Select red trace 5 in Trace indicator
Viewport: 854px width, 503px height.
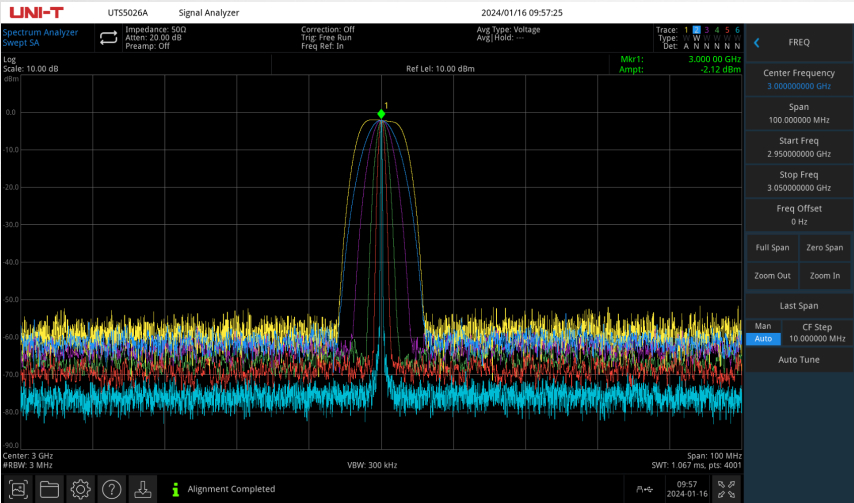(x=727, y=30)
